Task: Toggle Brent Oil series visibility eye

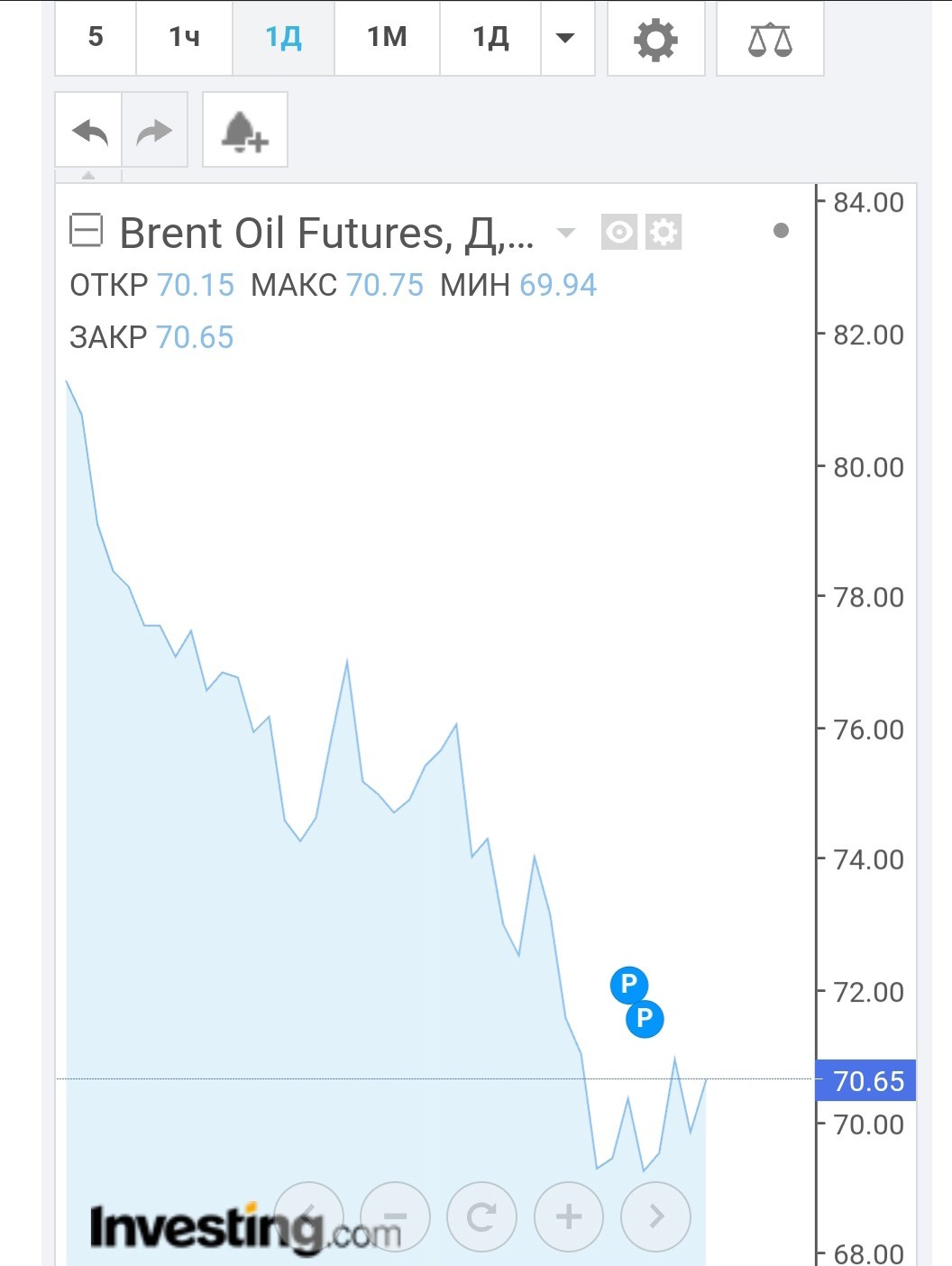Action: pos(619,233)
